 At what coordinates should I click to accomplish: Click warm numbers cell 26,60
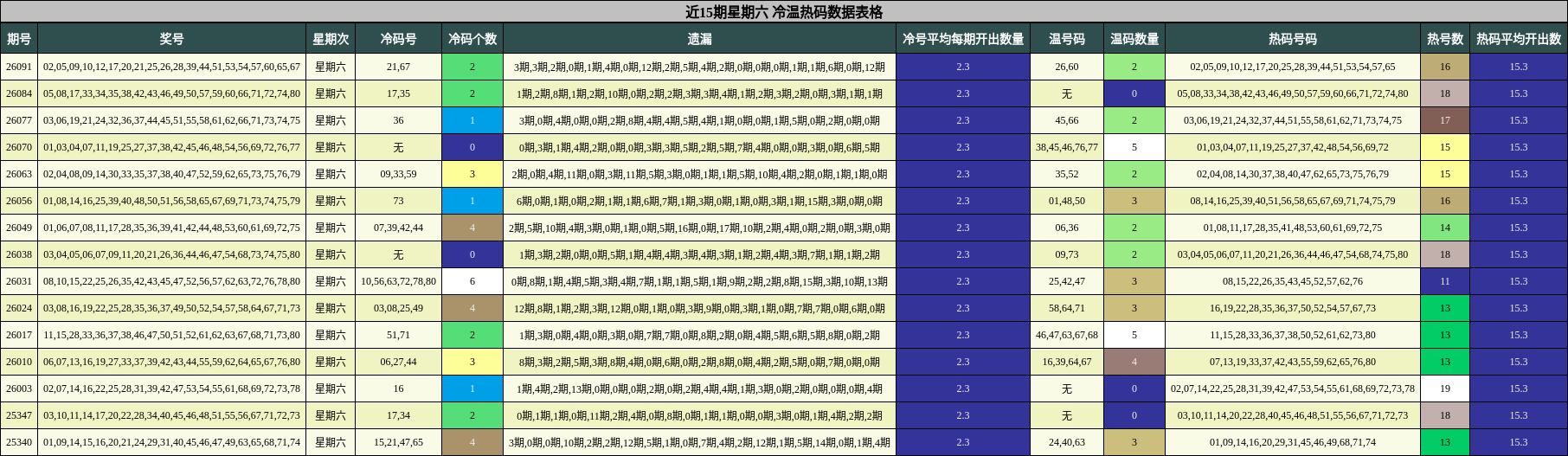point(1067,67)
